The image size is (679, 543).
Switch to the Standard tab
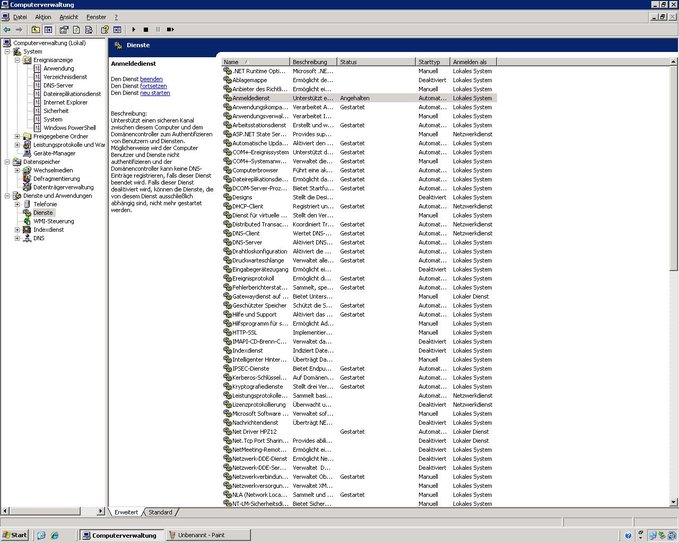(x=160, y=512)
